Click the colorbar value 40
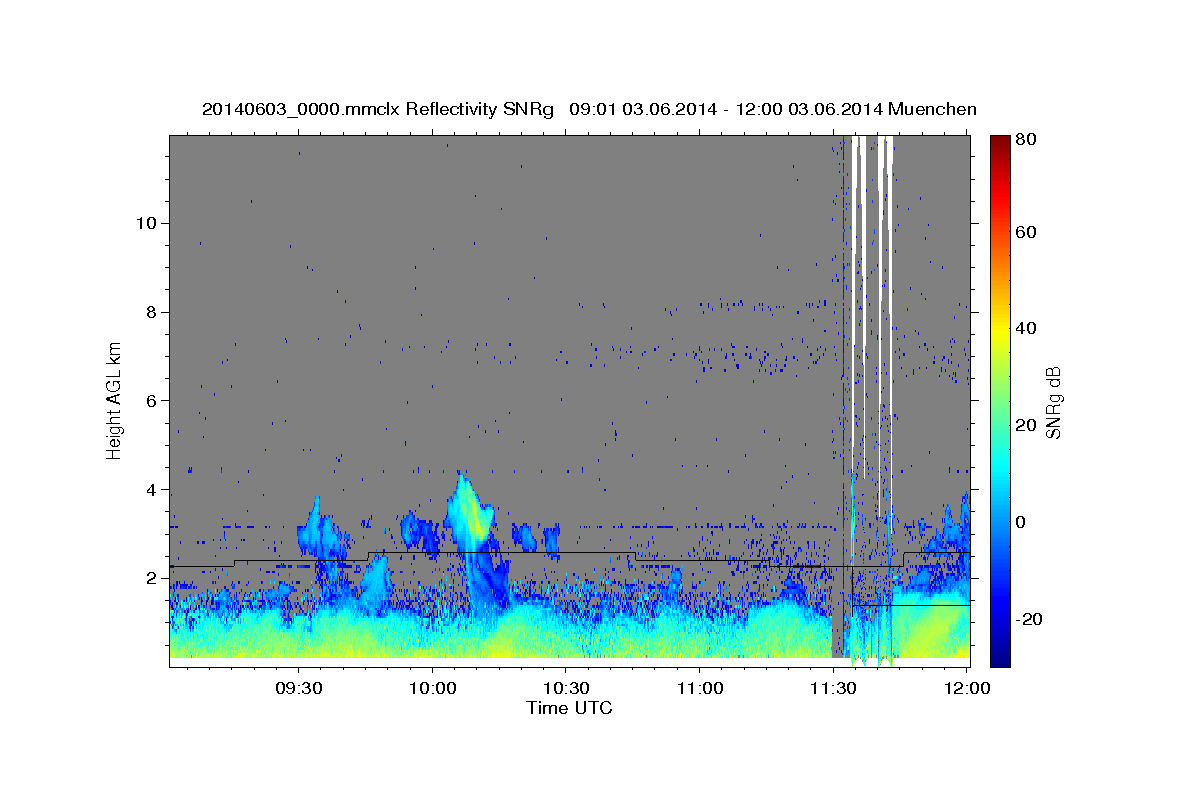Image resolution: width=1200 pixels, height=800 pixels. (x=1027, y=328)
